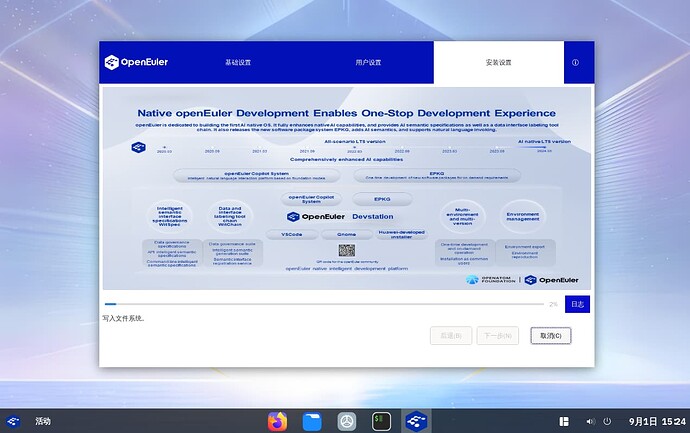Open the 日志 log button

[x=577, y=304]
